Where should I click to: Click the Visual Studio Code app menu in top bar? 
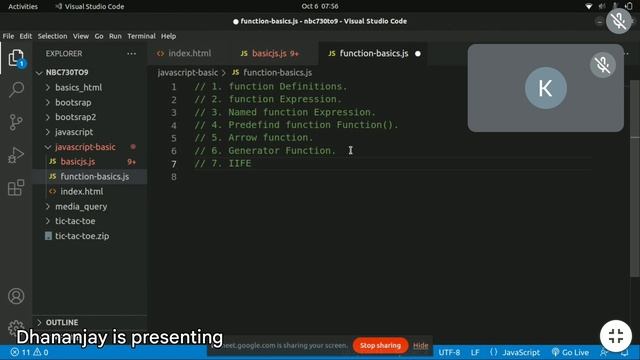click(x=90, y=6)
